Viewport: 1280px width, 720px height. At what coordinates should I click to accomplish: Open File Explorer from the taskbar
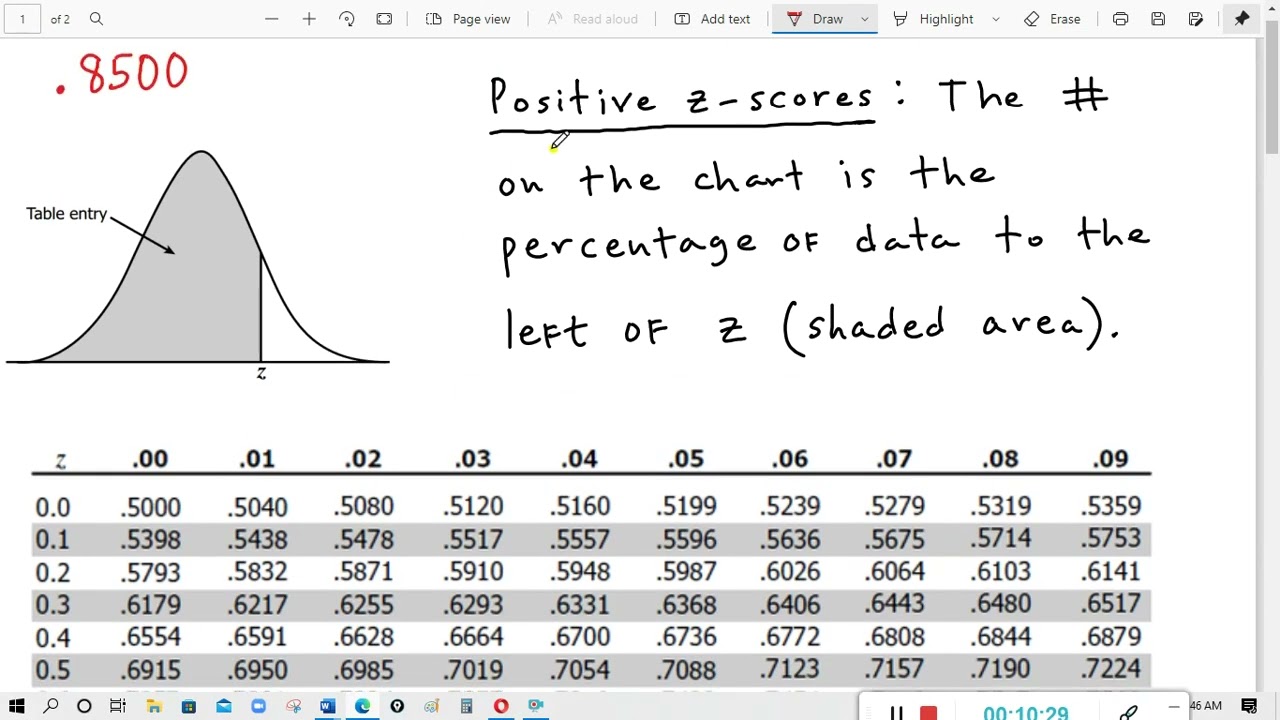(x=154, y=707)
